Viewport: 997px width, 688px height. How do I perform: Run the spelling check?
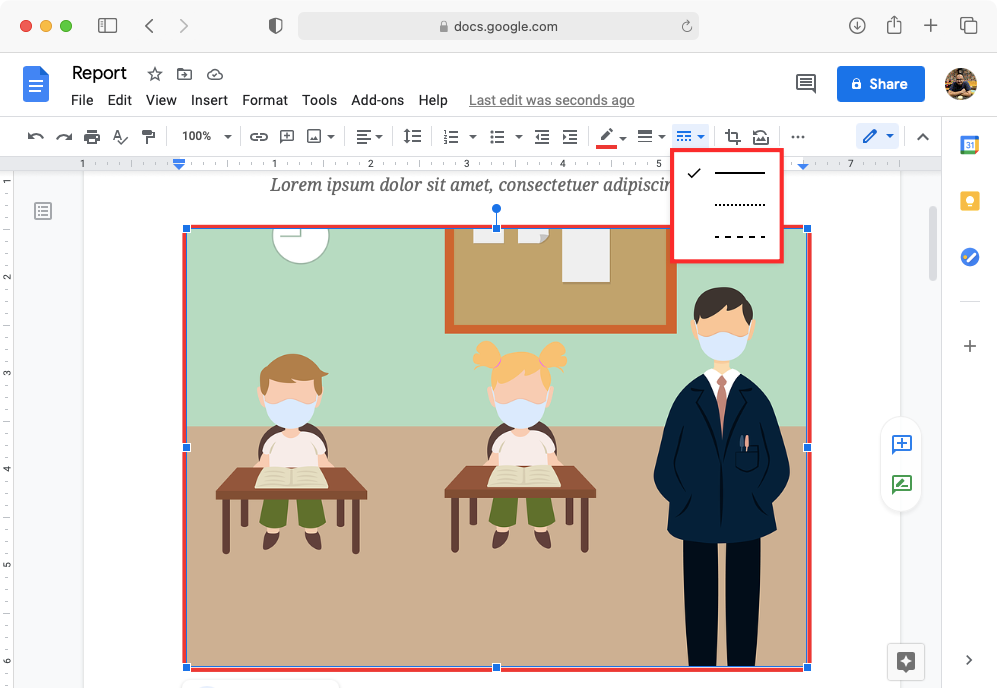coord(120,136)
